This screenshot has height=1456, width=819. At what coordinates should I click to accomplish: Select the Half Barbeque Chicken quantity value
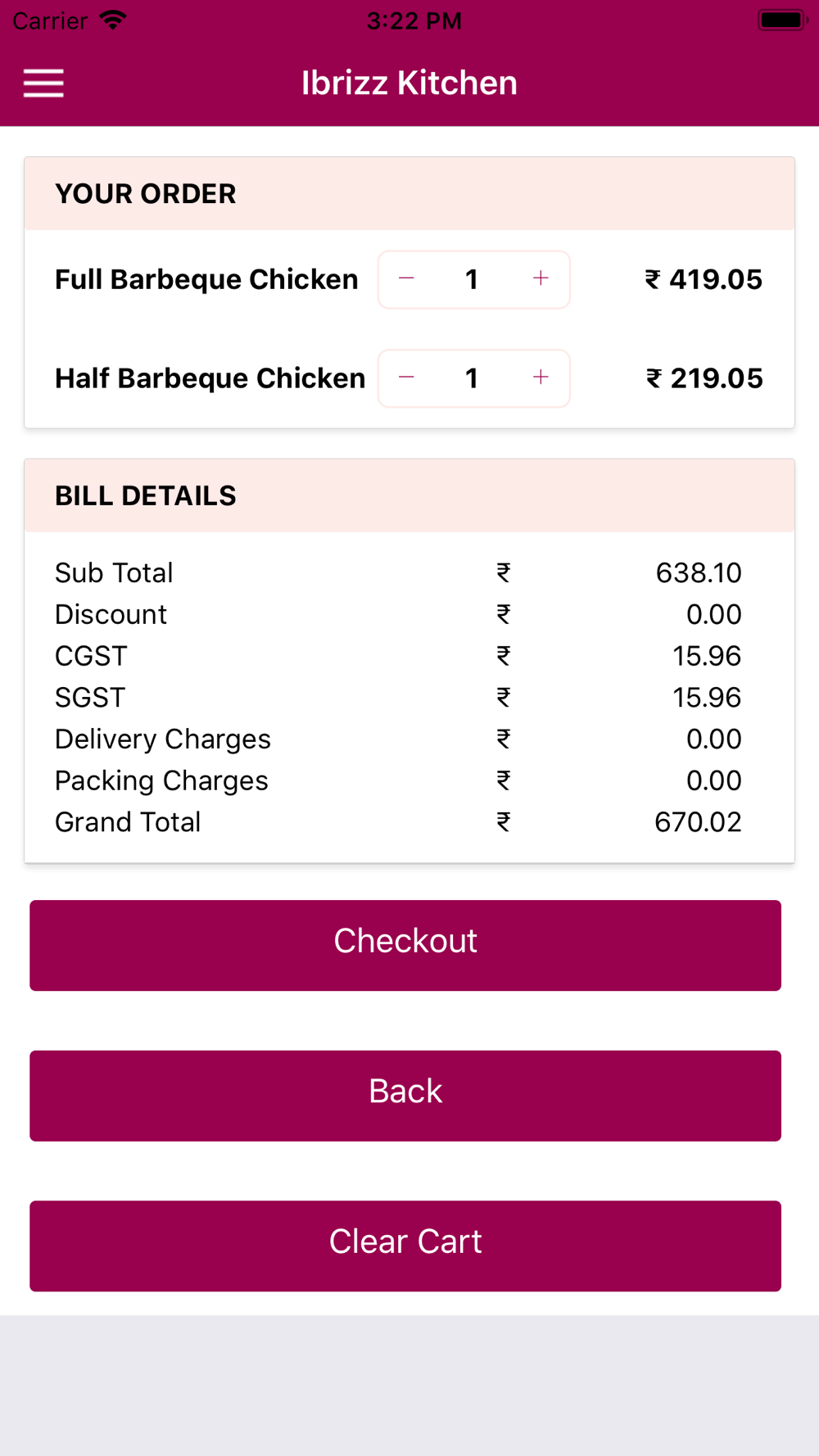[x=472, y=378]
